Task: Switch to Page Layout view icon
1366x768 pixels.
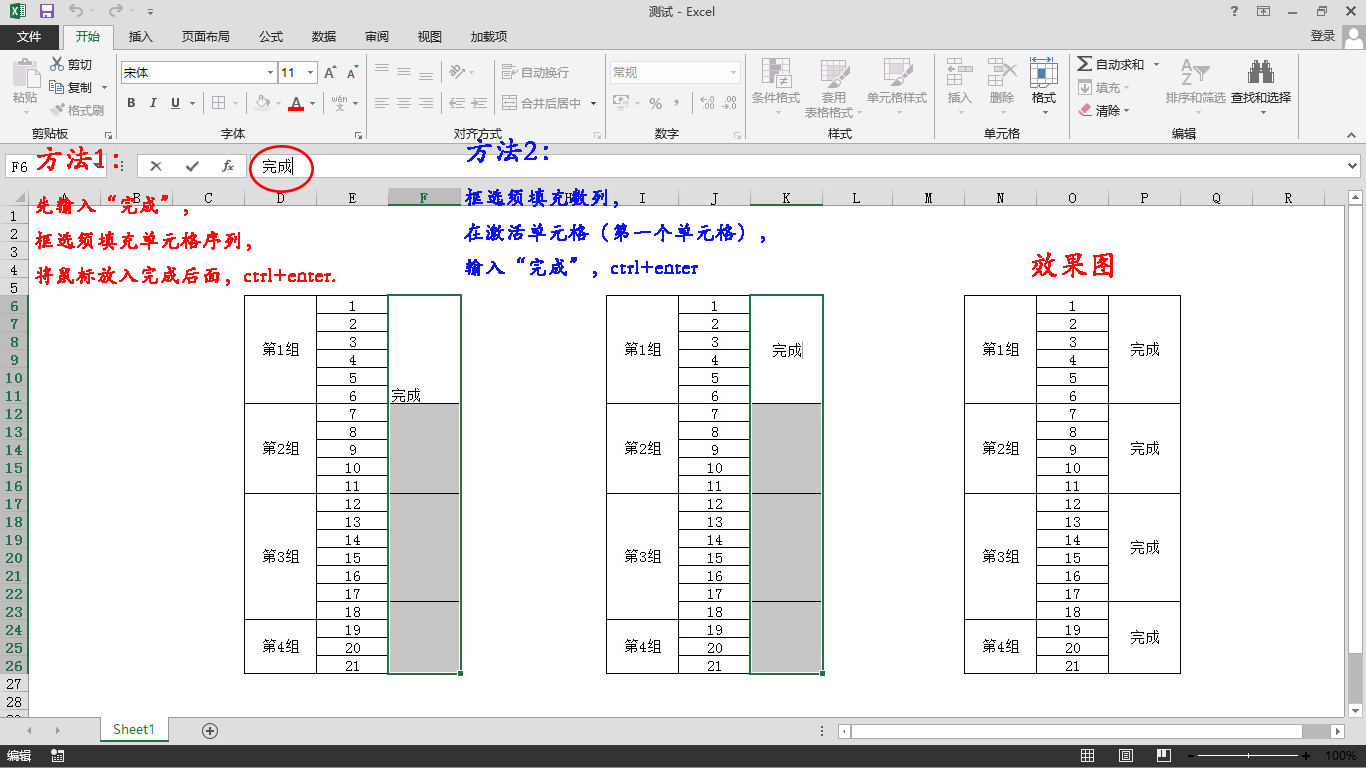Action: tap(1126, 756)
